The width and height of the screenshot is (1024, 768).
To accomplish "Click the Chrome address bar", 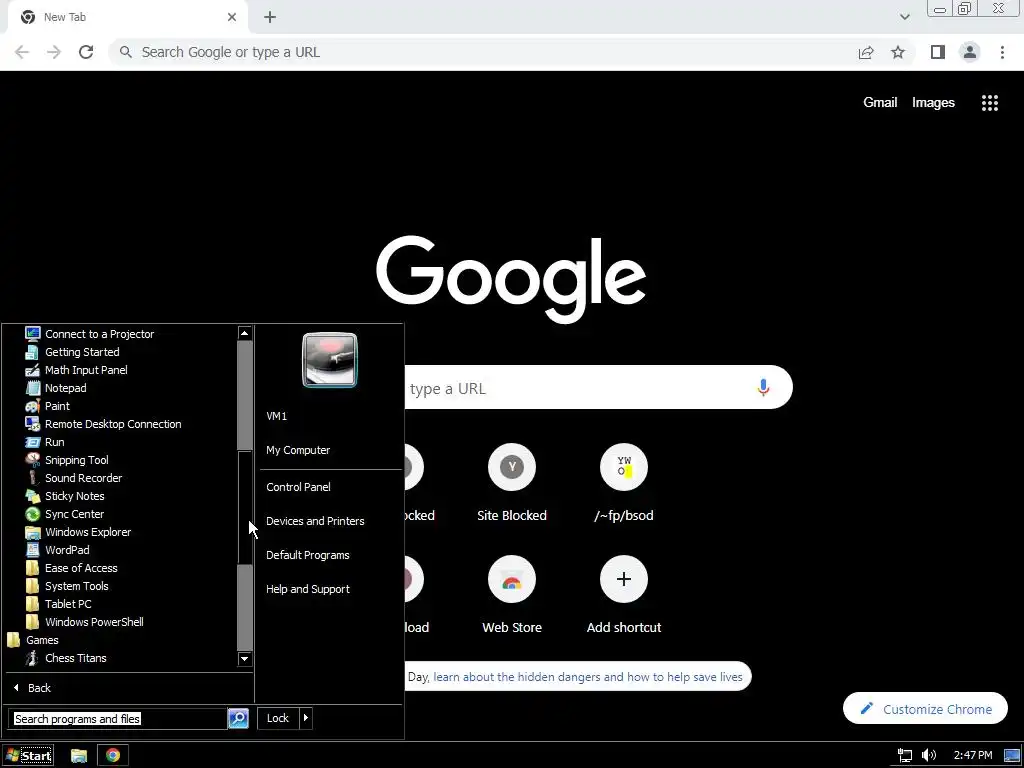I will tap(483, 52).
